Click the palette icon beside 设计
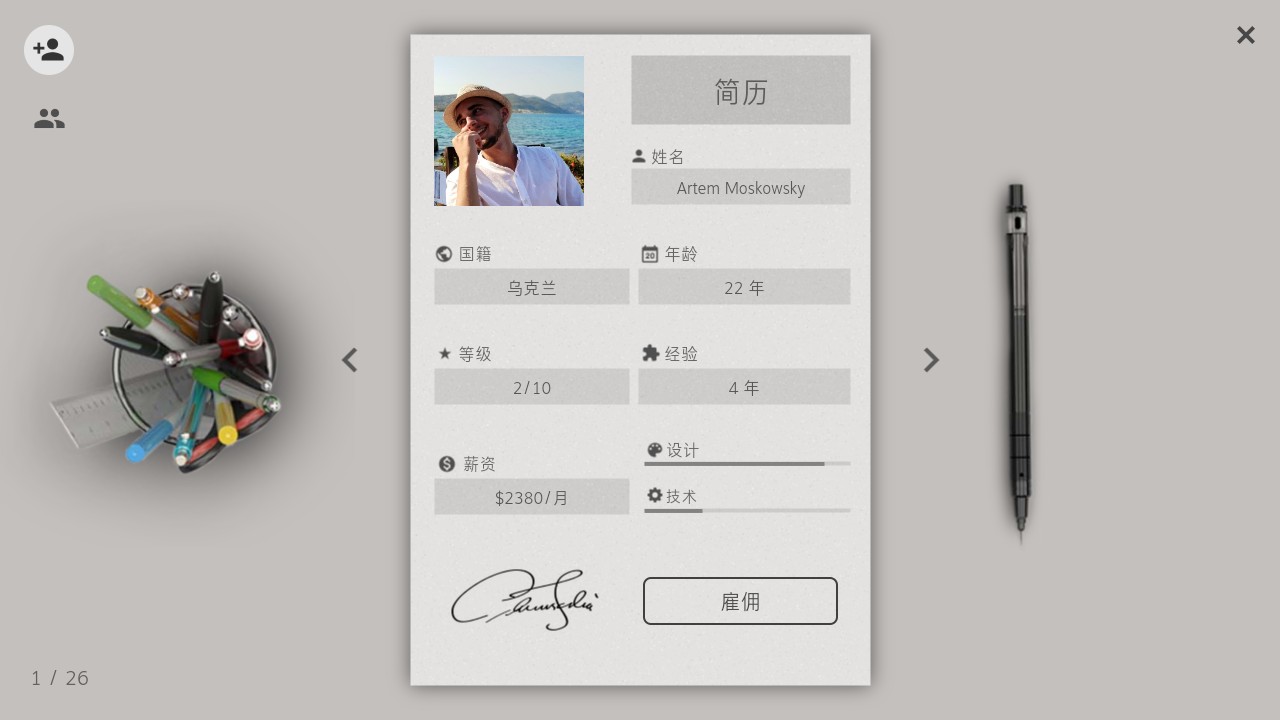 pos(655,450)
